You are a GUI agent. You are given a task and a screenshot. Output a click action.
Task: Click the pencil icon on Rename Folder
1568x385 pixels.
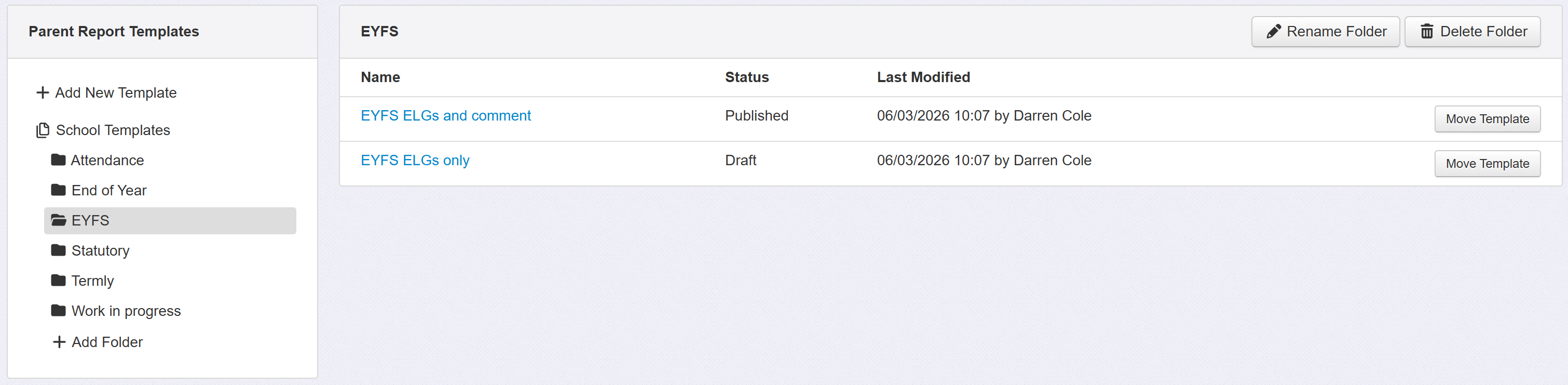1273,32
